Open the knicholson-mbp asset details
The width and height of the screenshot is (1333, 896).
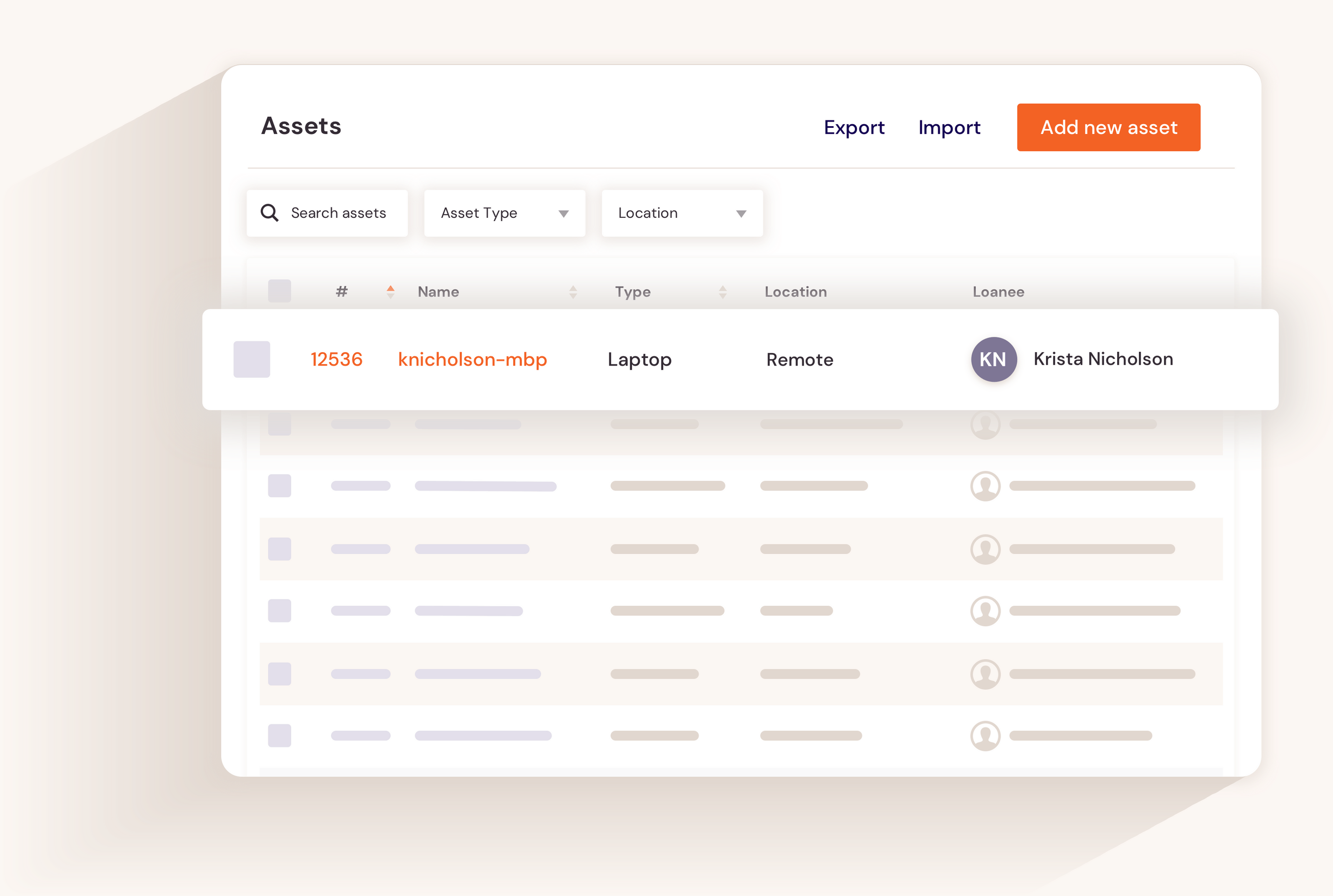tap(472, 359)
